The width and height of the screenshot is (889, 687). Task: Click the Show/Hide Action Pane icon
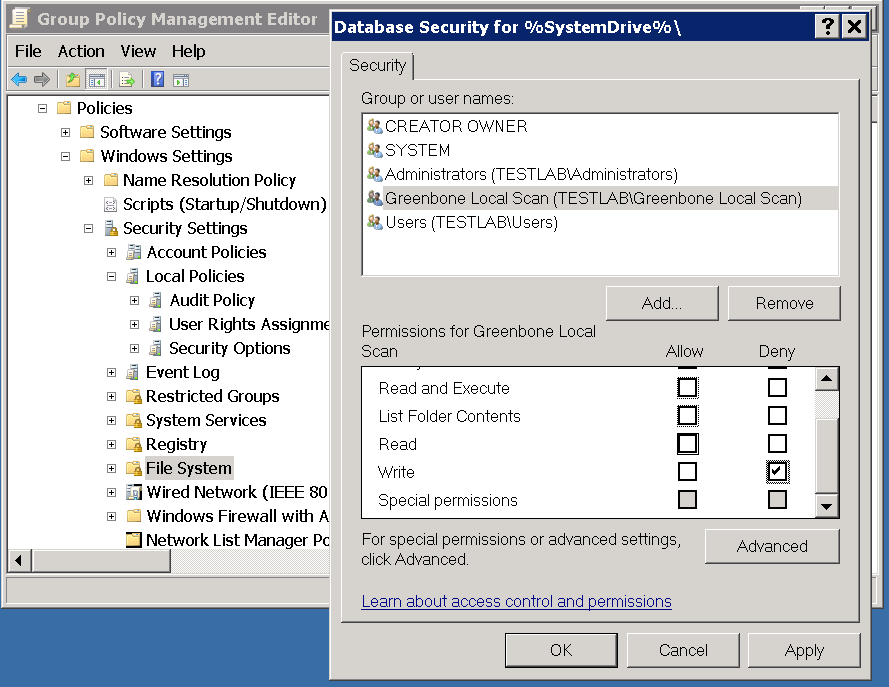tap(182, 79)
